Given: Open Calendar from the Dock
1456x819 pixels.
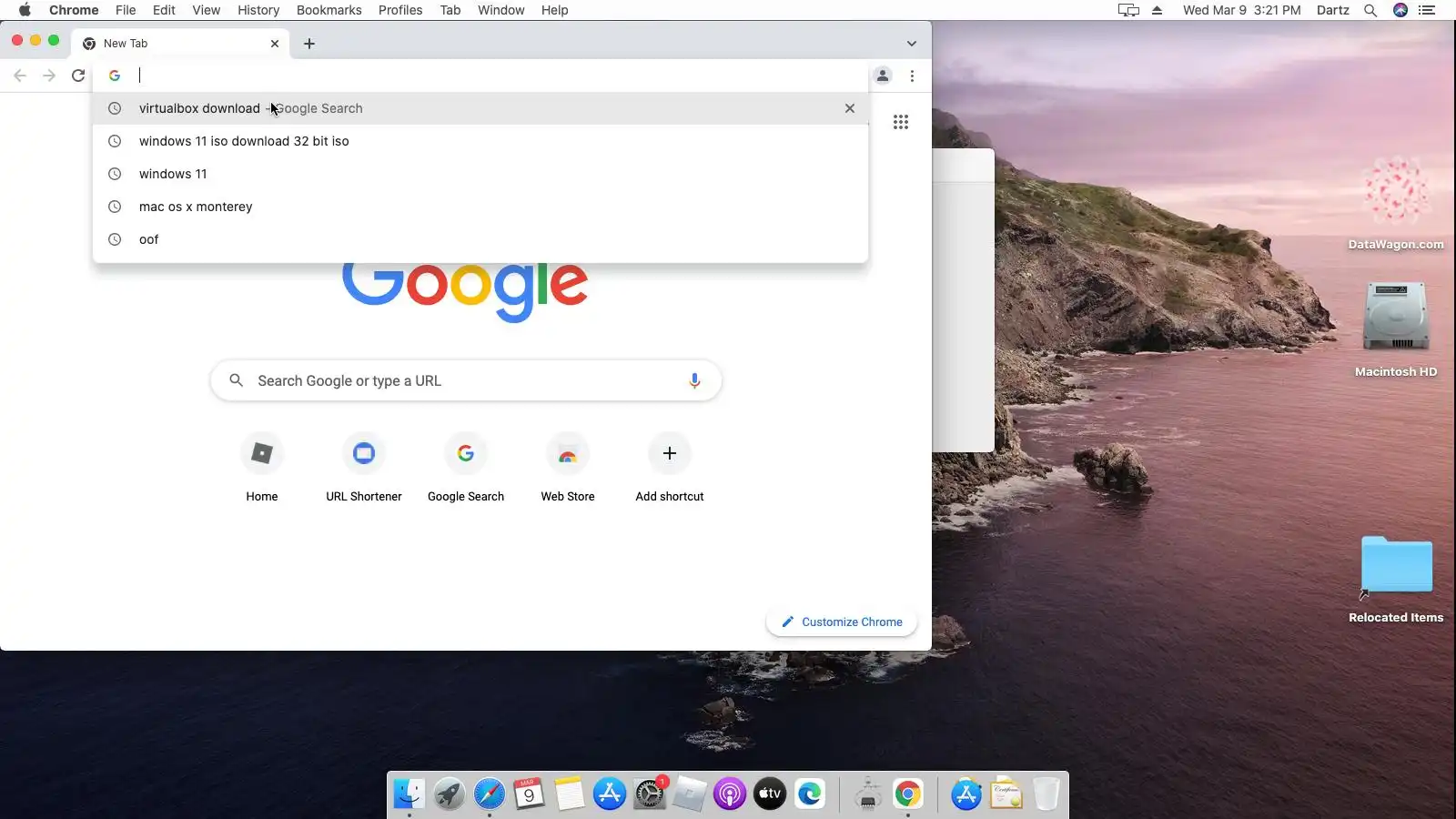Looking at the screenshot, I should 529,794.
